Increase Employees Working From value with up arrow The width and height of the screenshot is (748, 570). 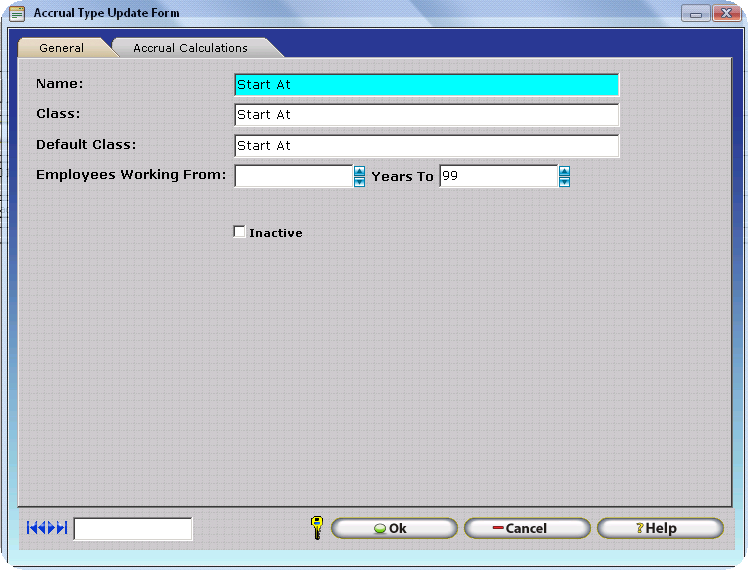pos(359,171)
